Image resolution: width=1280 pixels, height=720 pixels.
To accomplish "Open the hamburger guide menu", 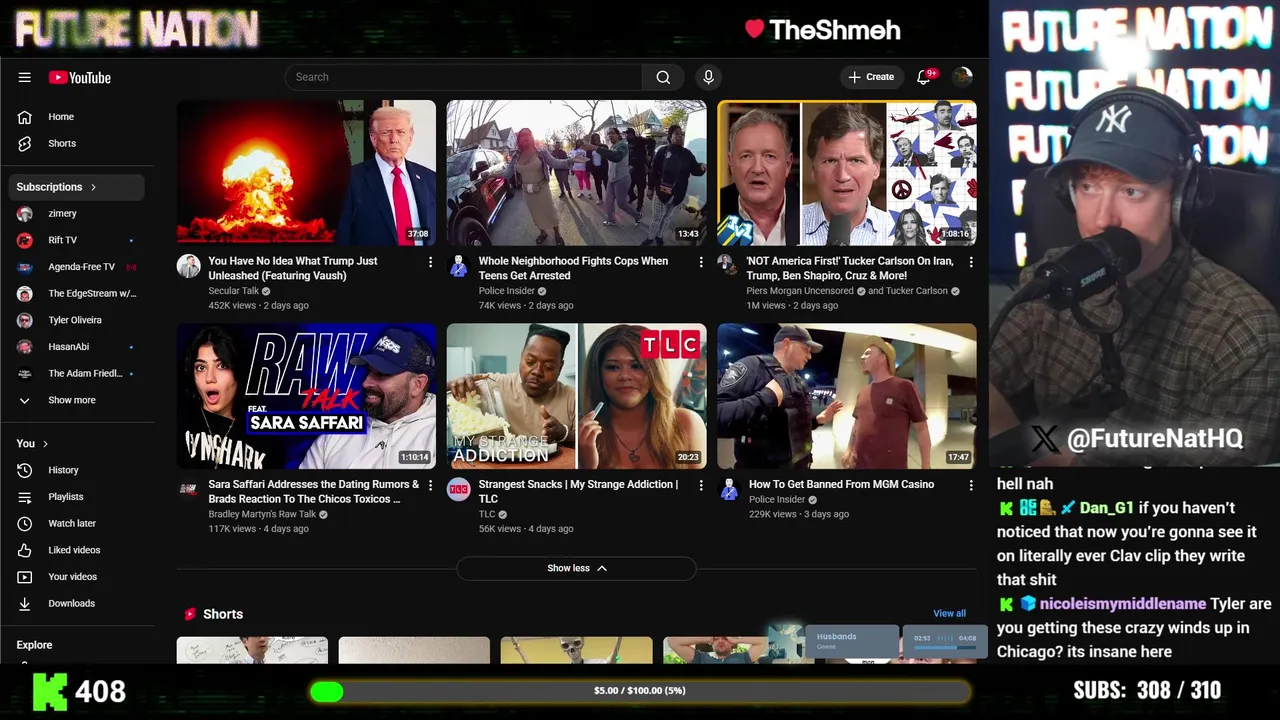I will (x=25, y=77).
